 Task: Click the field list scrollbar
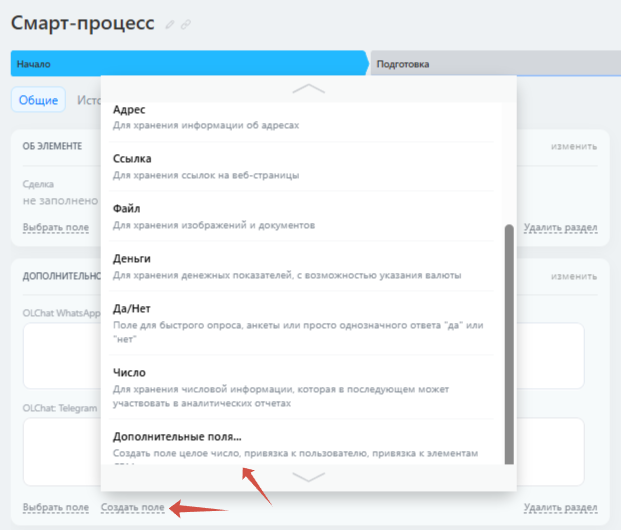coord(509,340)
